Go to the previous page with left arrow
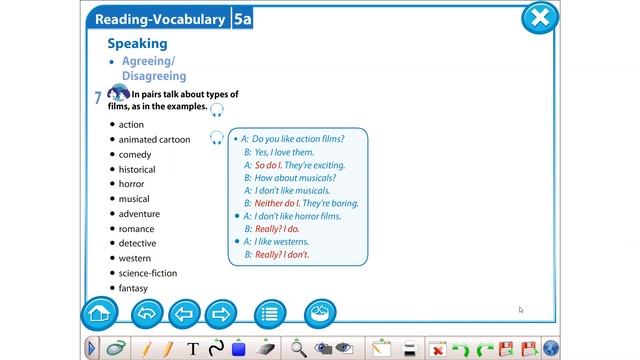 (x=184, y=314)
